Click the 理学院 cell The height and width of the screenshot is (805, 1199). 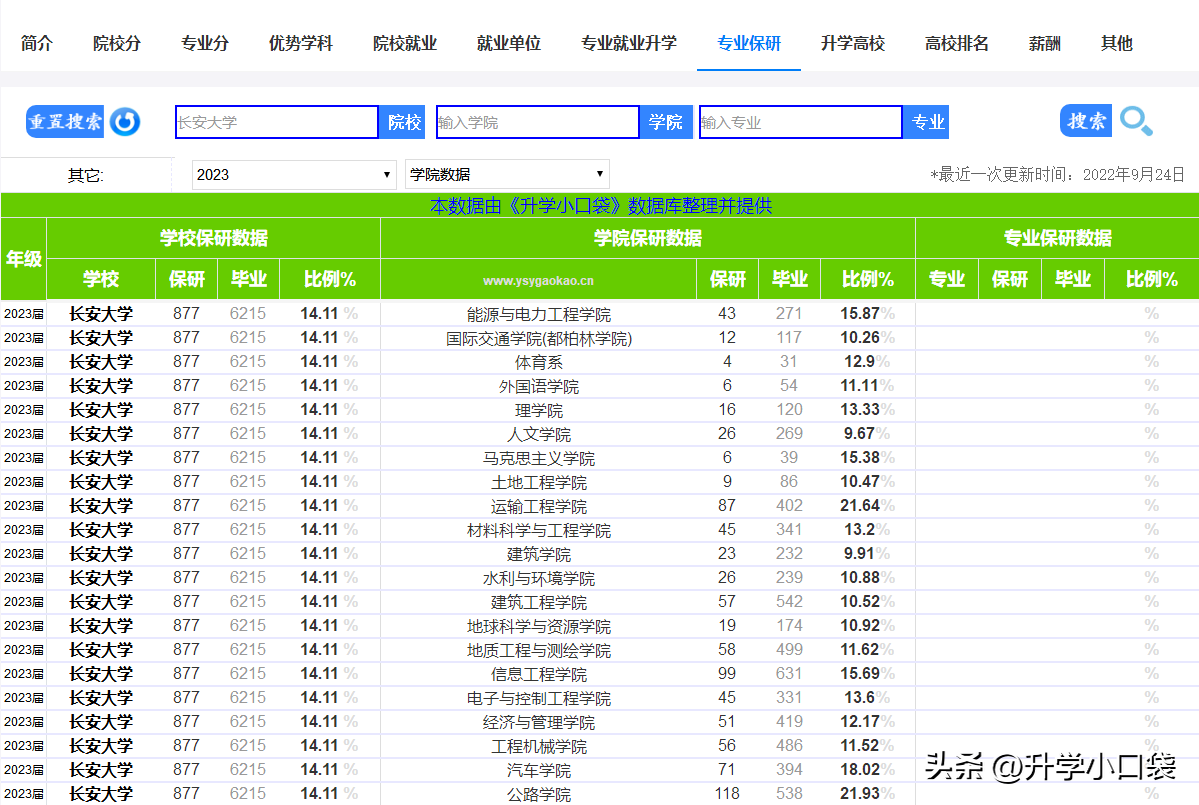tap(538, 410)
